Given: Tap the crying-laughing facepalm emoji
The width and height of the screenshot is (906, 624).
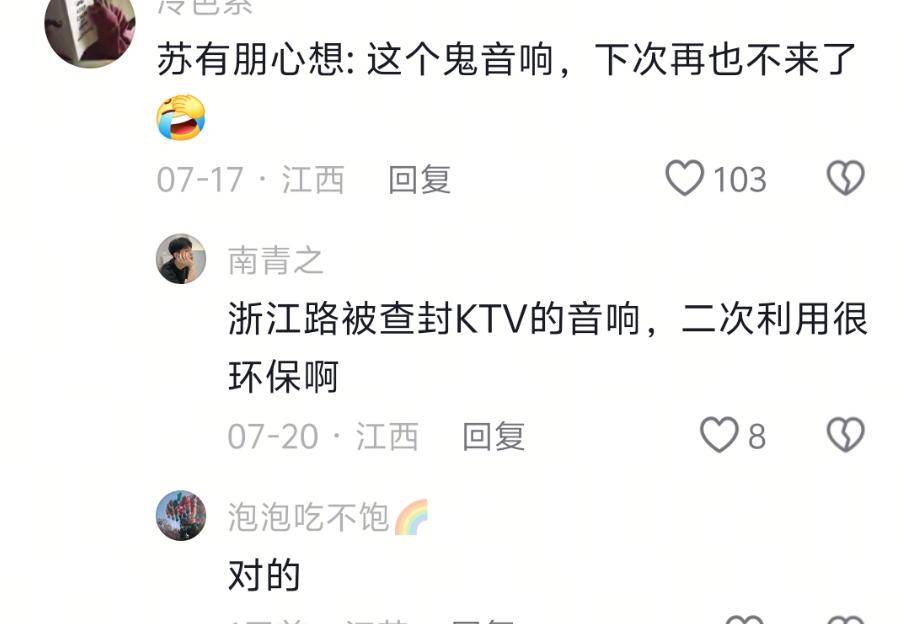Looking at the screenshot, I should pyautogui.click(x=181, y=117).
